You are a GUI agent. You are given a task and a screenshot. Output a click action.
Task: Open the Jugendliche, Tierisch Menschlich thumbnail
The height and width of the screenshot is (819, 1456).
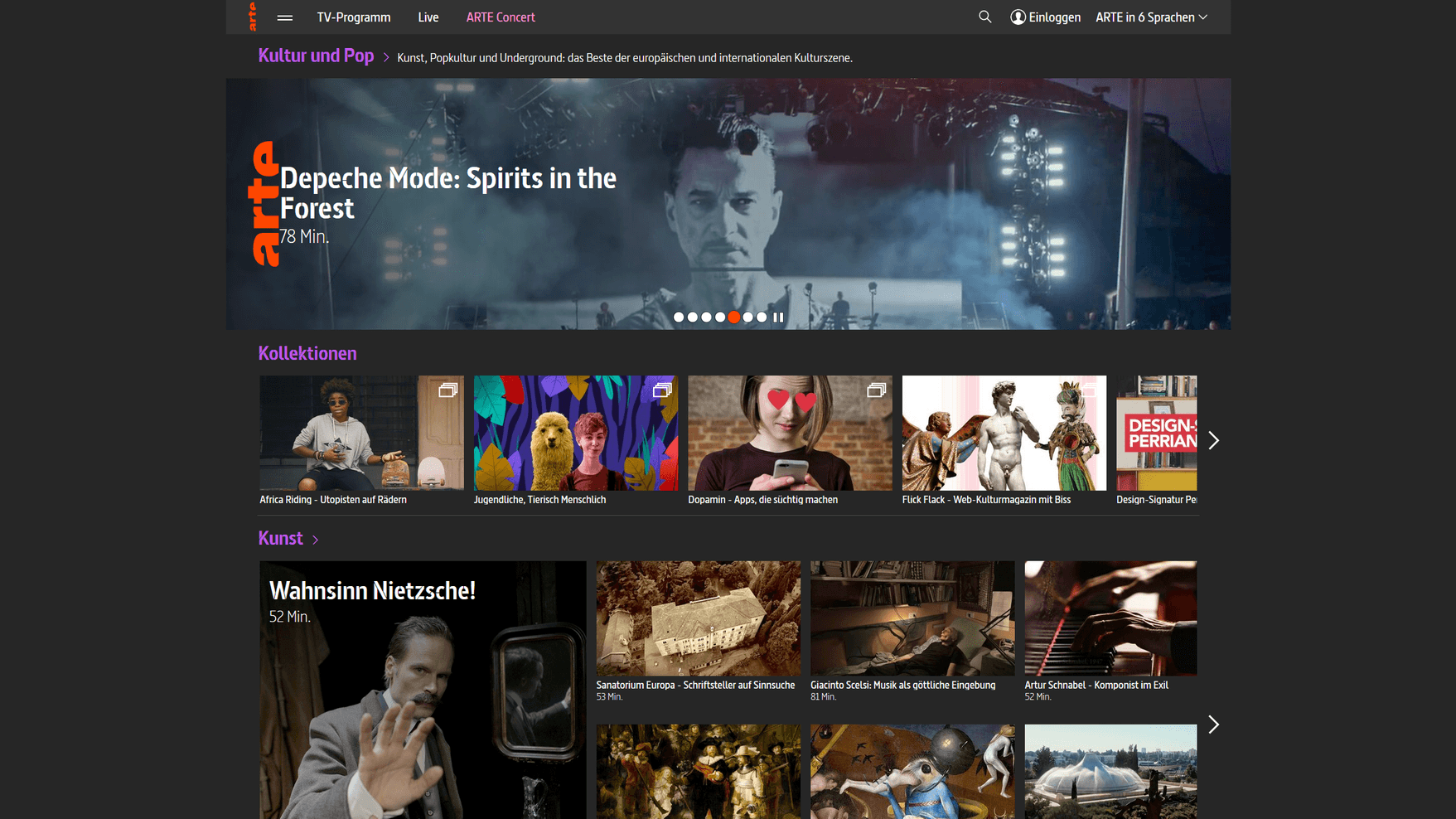(576, 433)
